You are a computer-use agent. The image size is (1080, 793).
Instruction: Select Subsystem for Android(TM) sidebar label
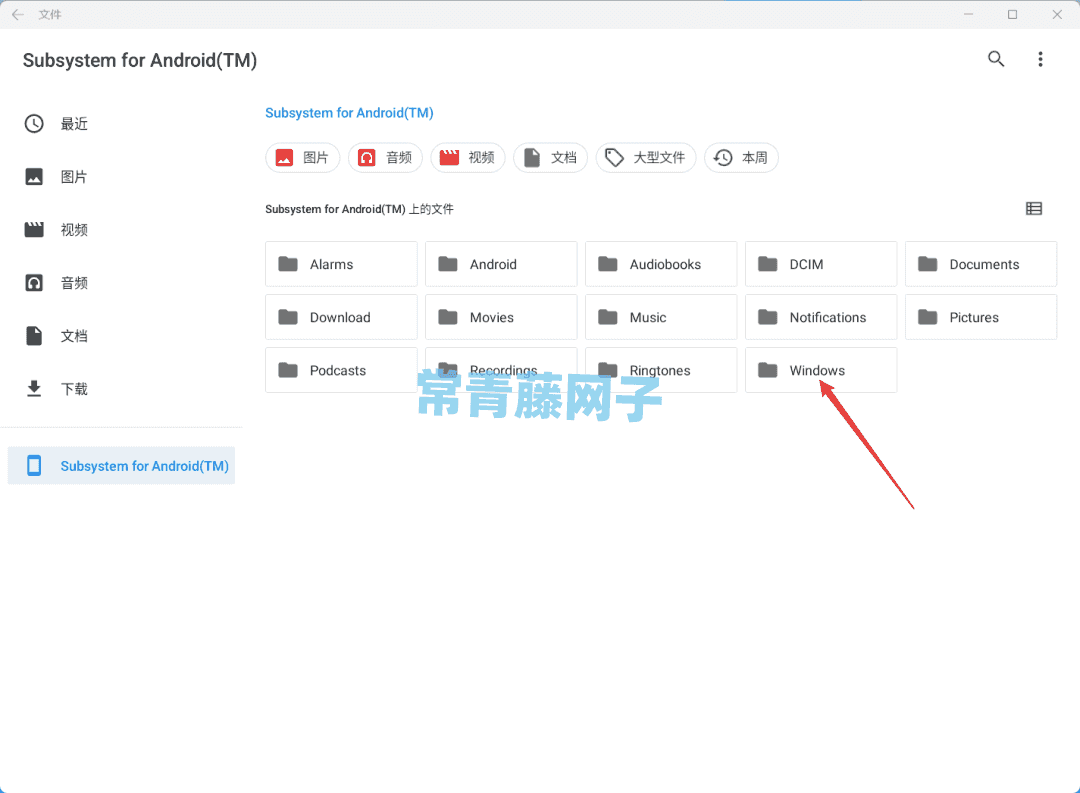coord(145,466)
